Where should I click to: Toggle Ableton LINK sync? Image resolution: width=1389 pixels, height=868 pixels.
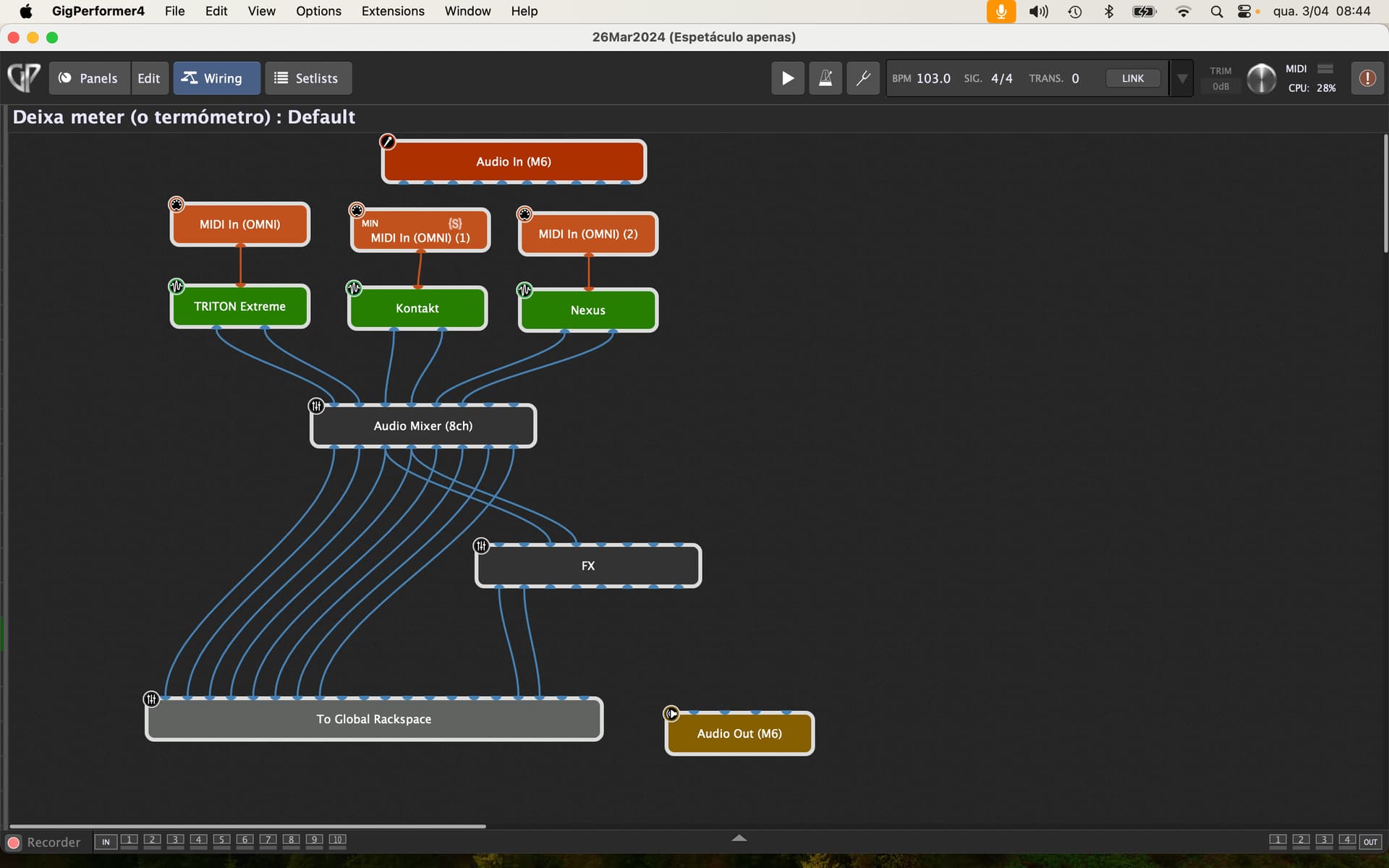[1133, 78]
